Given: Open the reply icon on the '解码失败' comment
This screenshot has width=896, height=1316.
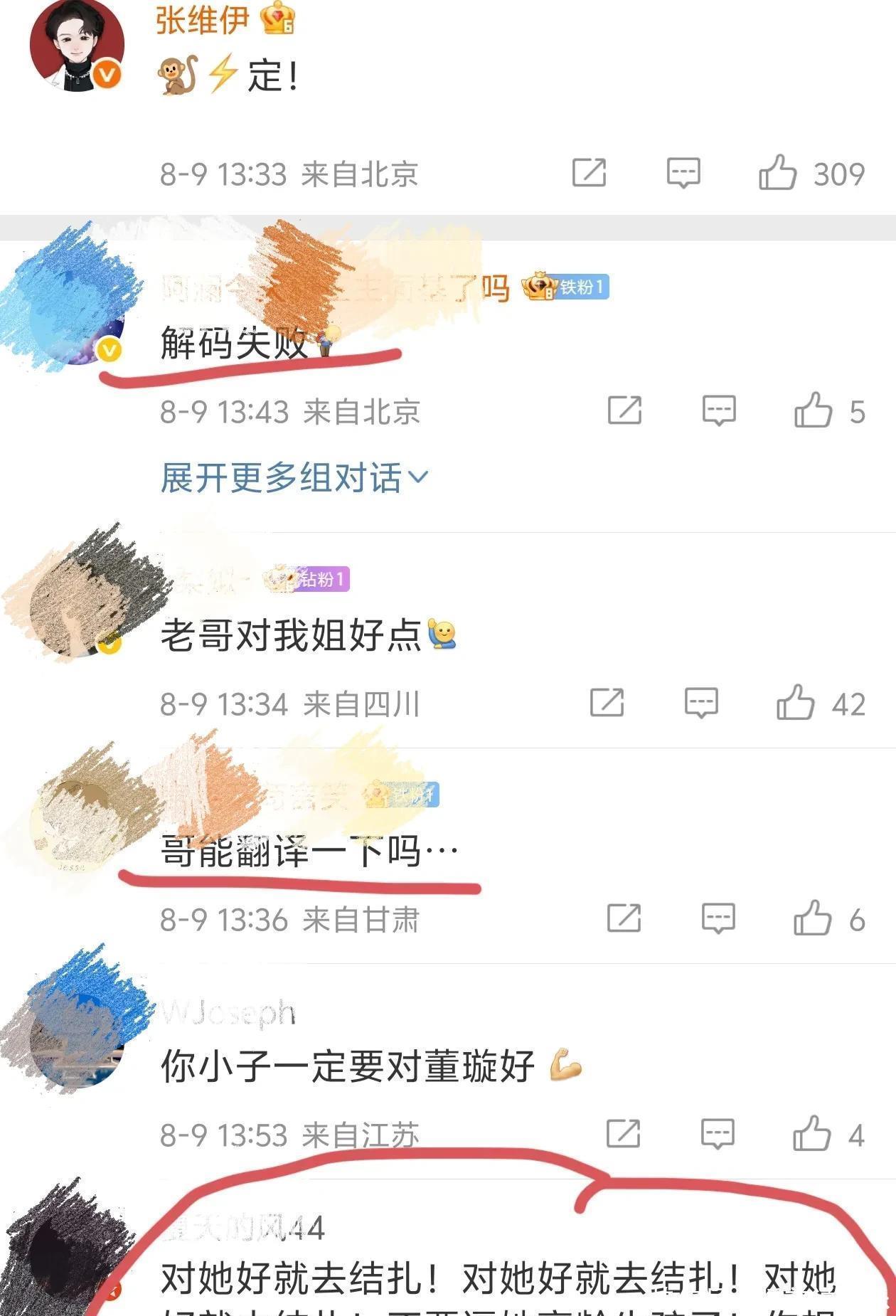Looking at the screenshot, I should pos(719,410).
